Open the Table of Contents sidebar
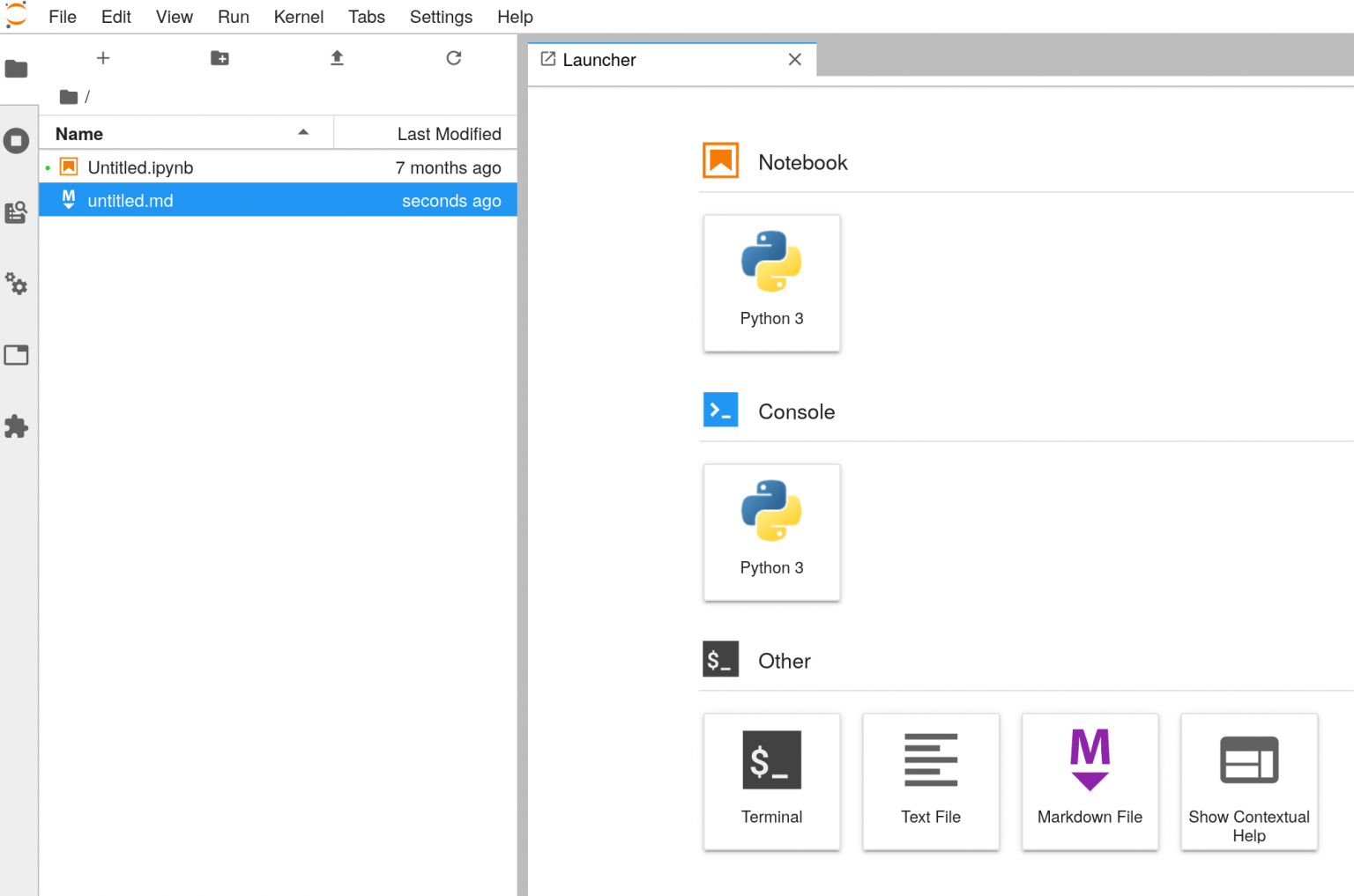 point(18,211)
